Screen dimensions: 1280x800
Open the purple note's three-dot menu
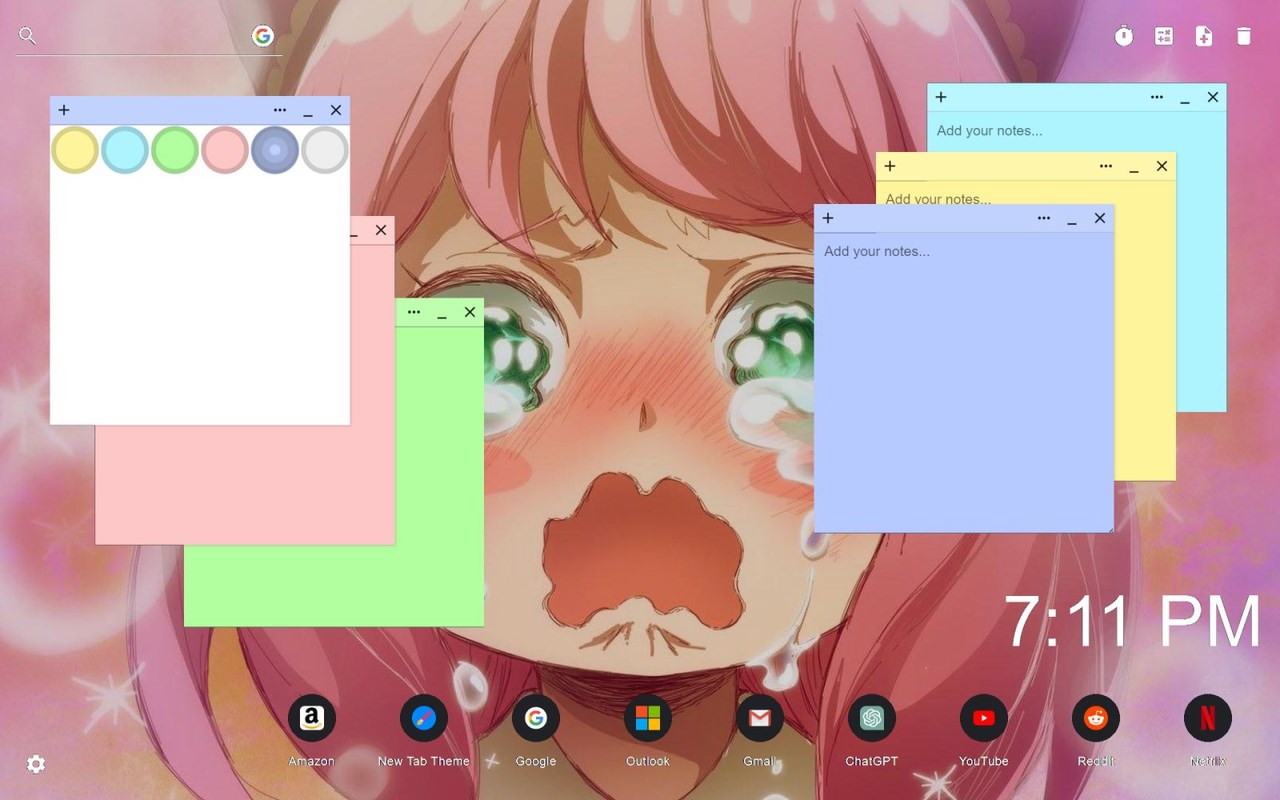(1044, 218)
